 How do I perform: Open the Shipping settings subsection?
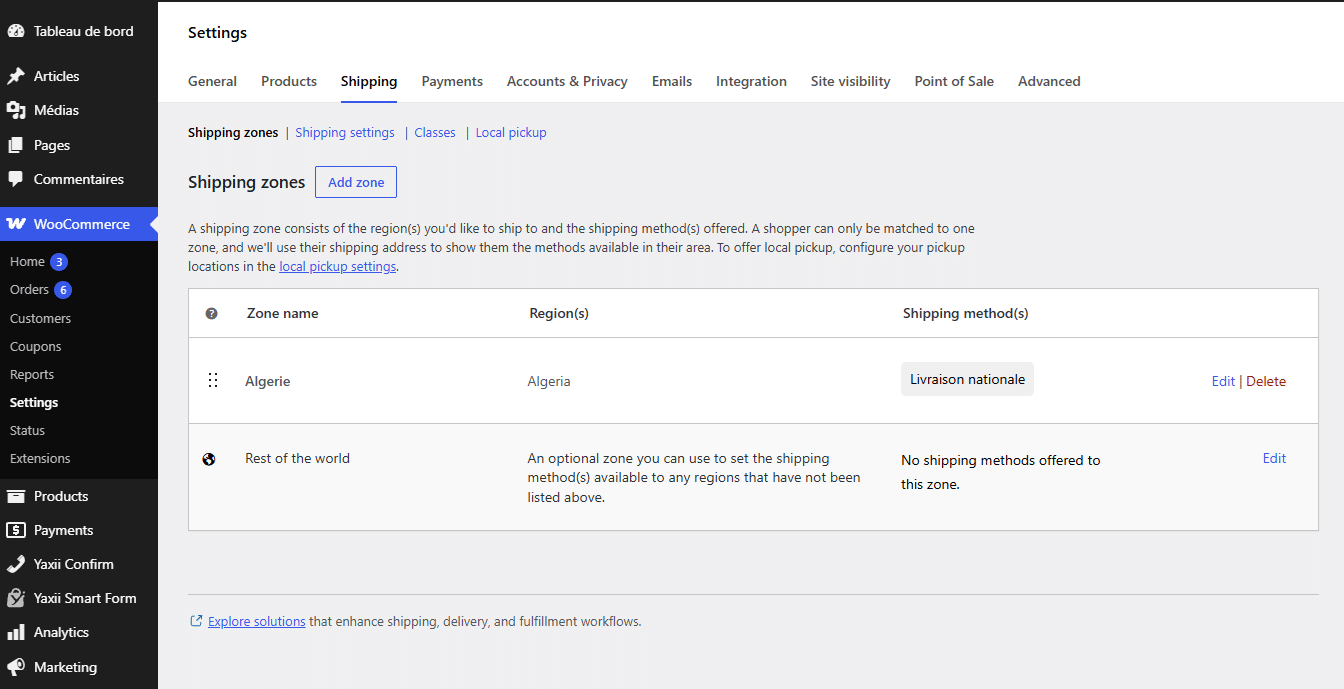[x=345, y=132]
